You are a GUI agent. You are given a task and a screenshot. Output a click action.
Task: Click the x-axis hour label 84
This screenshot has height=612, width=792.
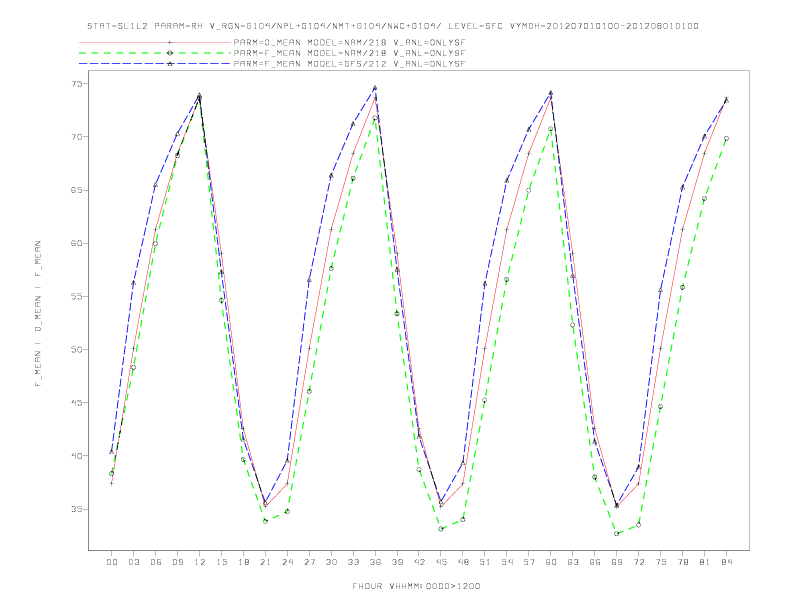click(x=726, y=562)
